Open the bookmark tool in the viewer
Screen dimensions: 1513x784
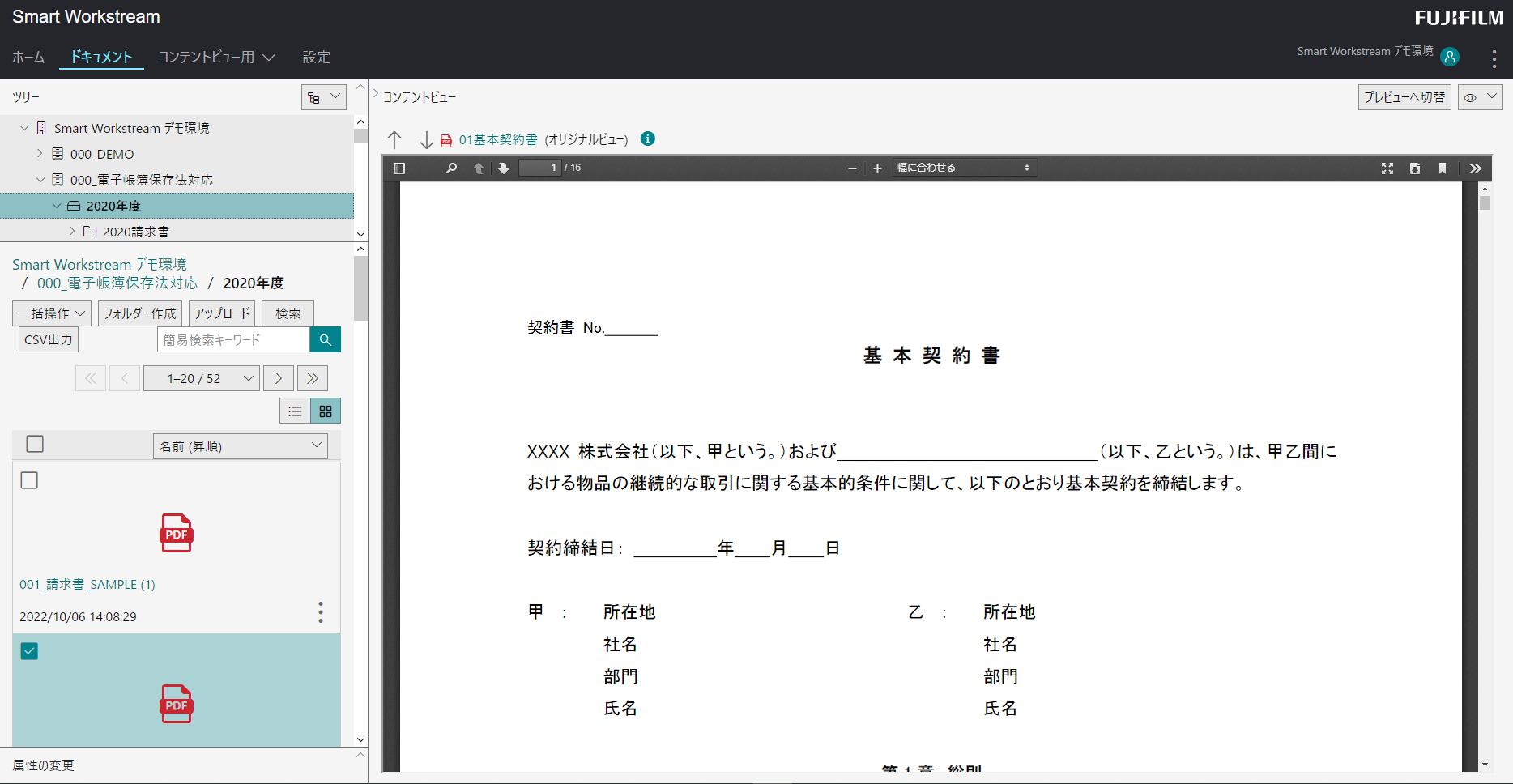1443,168
